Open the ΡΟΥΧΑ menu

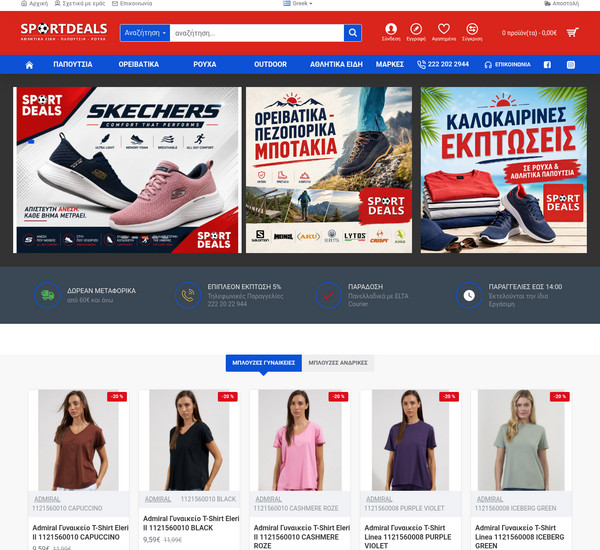(x=205, y=64)
